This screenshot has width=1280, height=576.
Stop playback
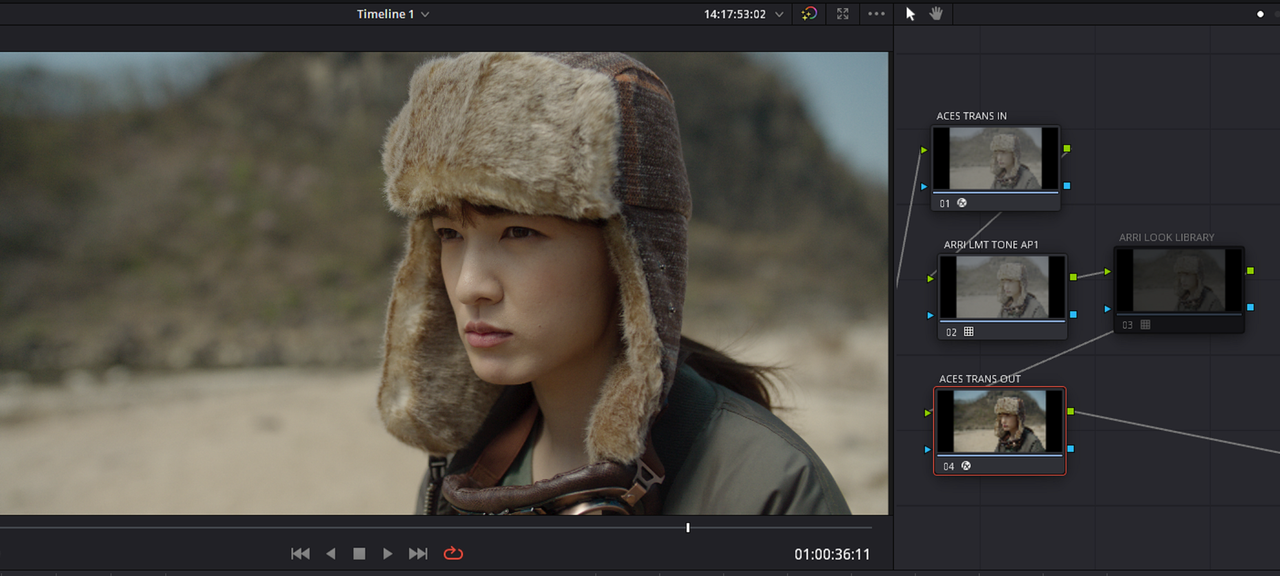[359, 553]
